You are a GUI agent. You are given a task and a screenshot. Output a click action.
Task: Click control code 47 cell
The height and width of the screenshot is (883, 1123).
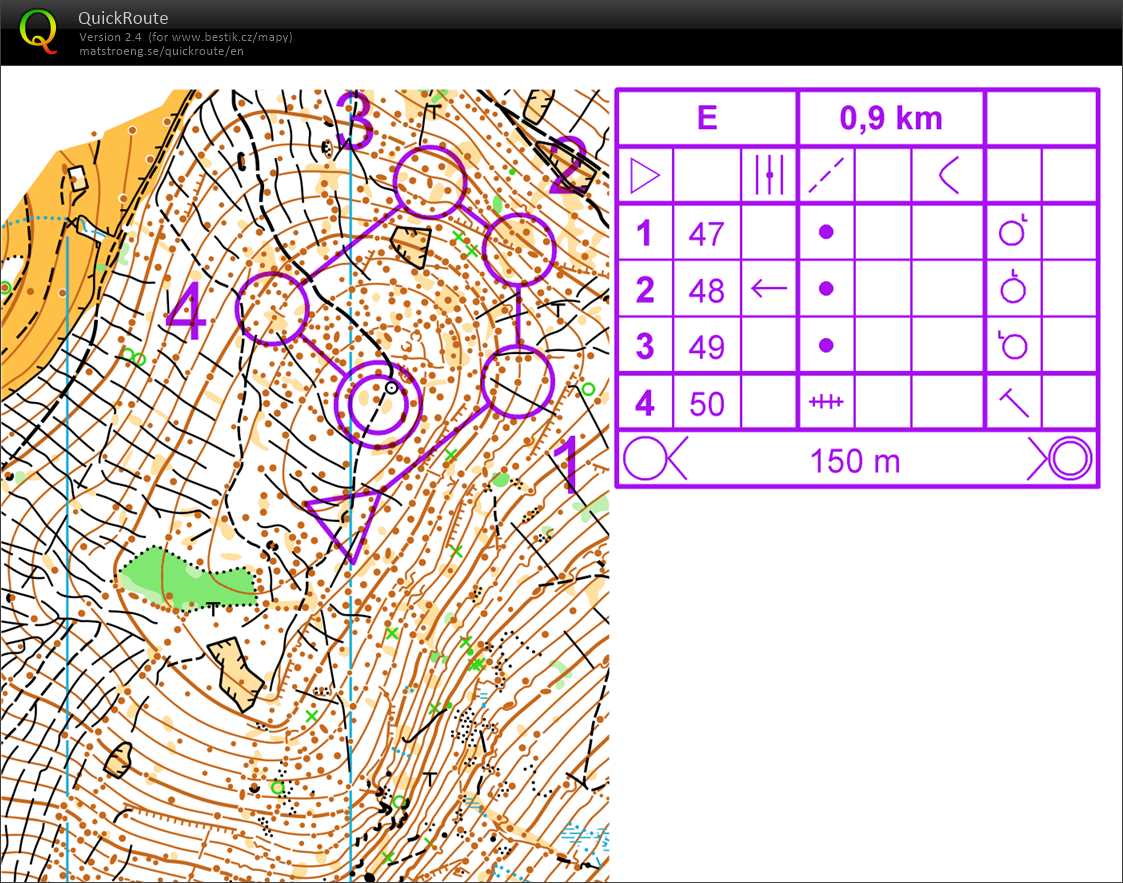click(706, 234)
